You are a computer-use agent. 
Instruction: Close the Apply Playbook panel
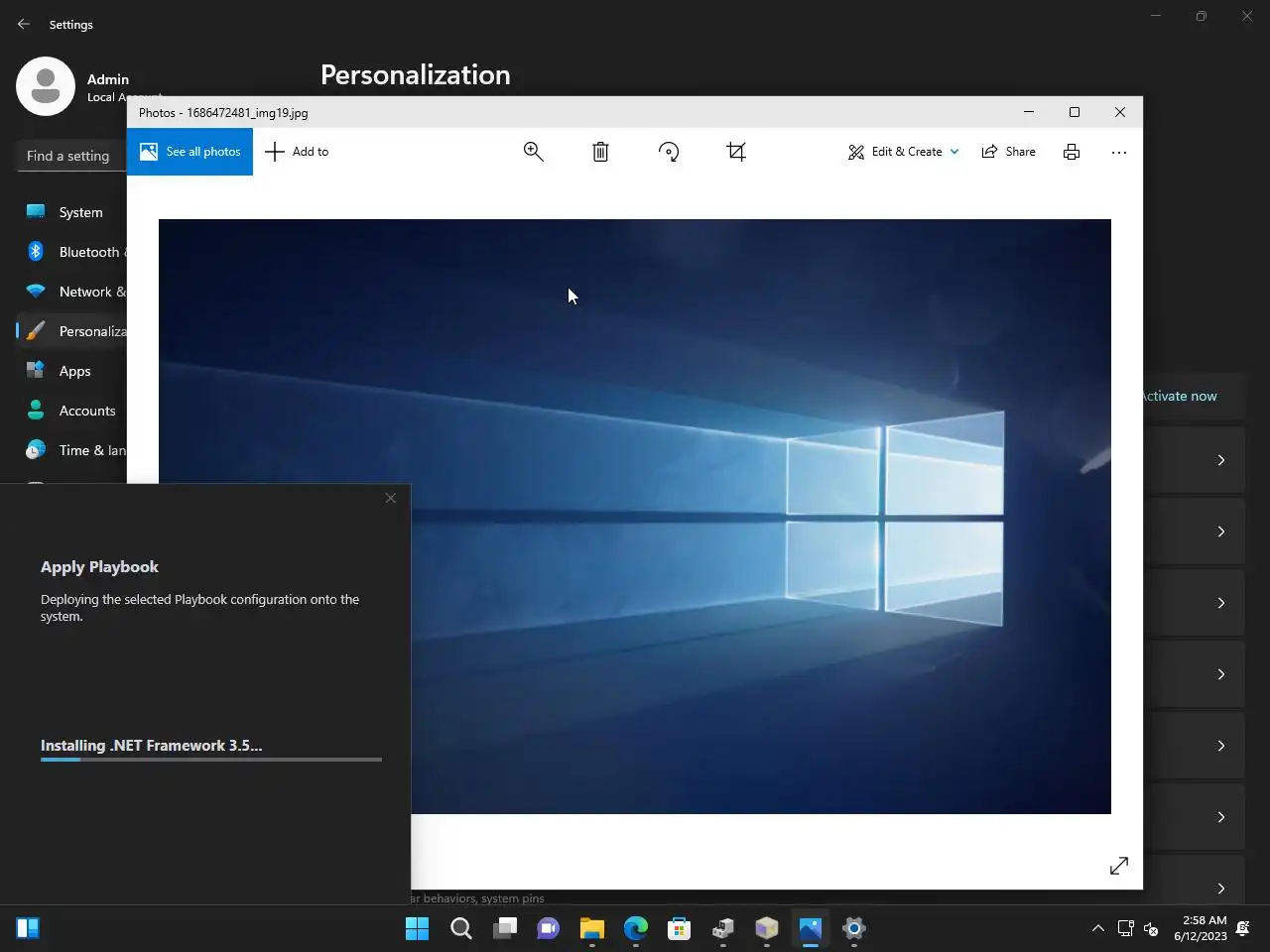[x=391, y=498]
